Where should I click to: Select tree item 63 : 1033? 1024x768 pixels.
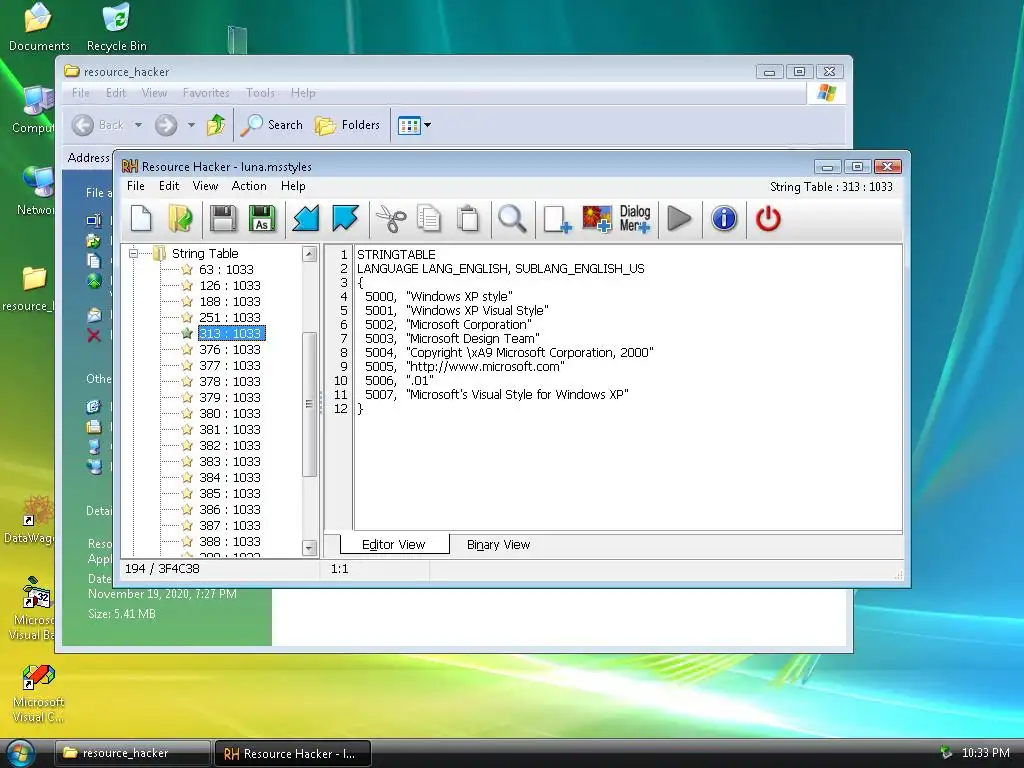point(226,270)
